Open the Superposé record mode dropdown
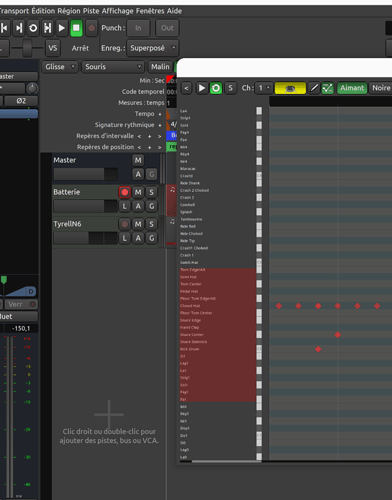Image resolution: width=392 pixels, height=500 pixels. coord(153,48)
